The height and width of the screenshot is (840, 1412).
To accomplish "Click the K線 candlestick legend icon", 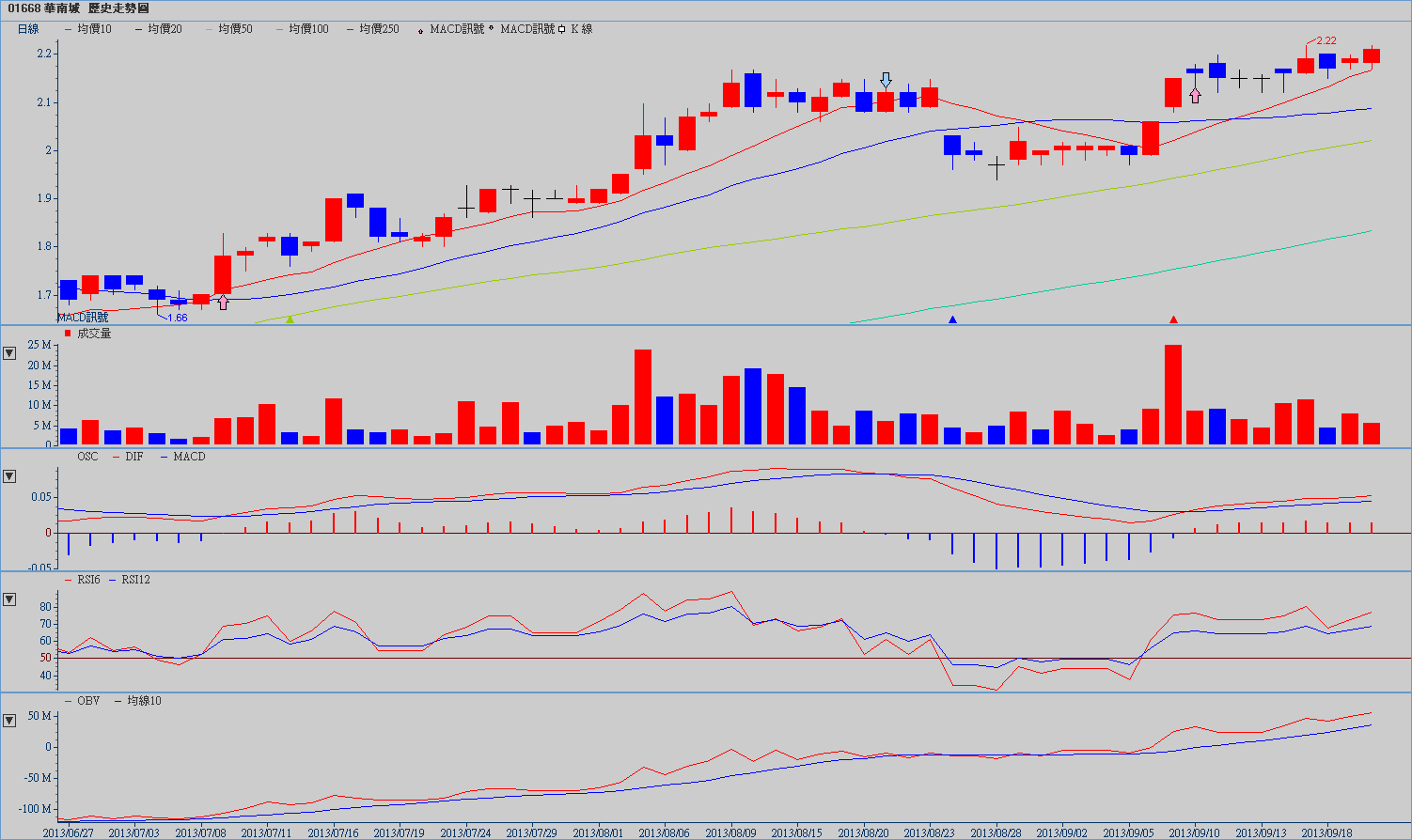I will [x=562, y=29].
